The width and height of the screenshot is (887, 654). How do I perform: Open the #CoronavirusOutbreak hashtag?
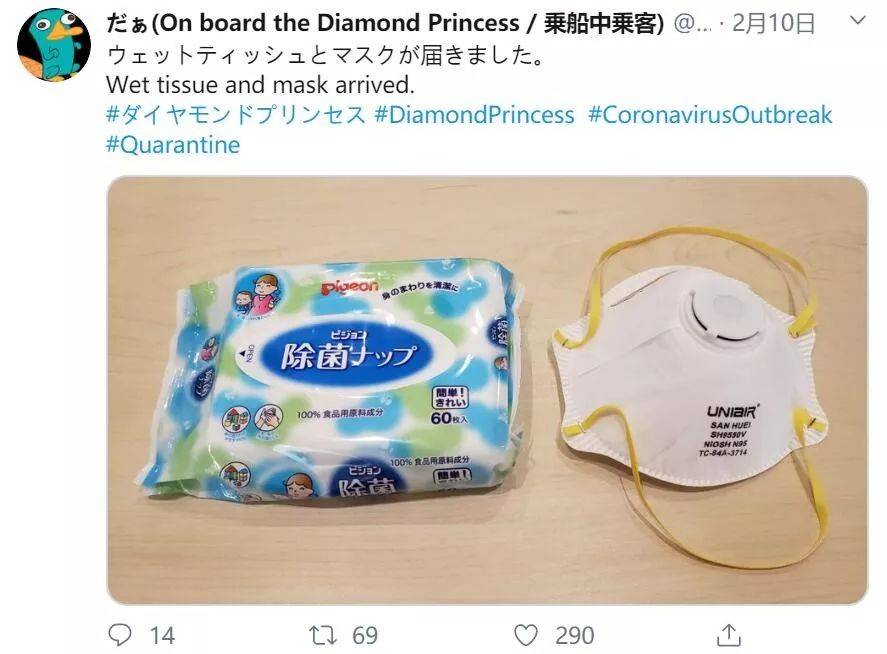(x=710, y=115)
